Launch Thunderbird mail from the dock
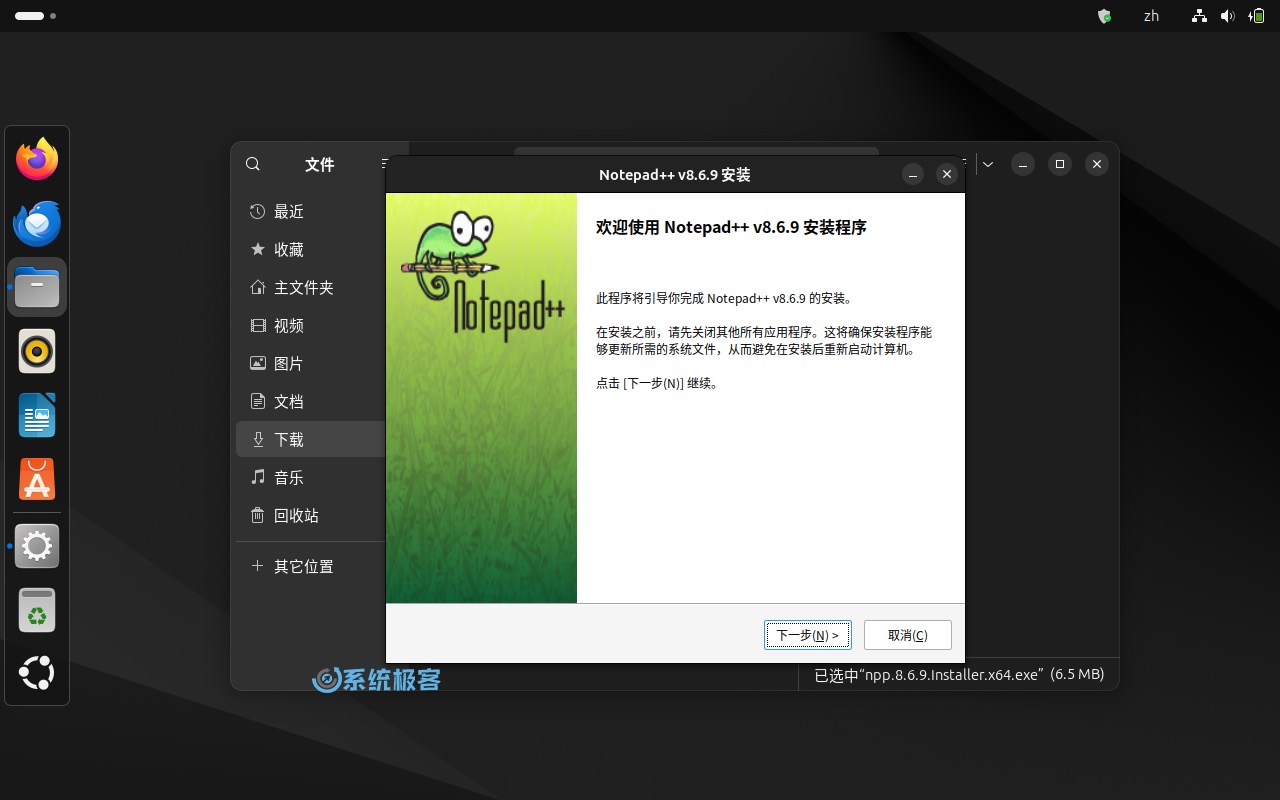Screen dimensions: 1280x800 coord(37,223)
